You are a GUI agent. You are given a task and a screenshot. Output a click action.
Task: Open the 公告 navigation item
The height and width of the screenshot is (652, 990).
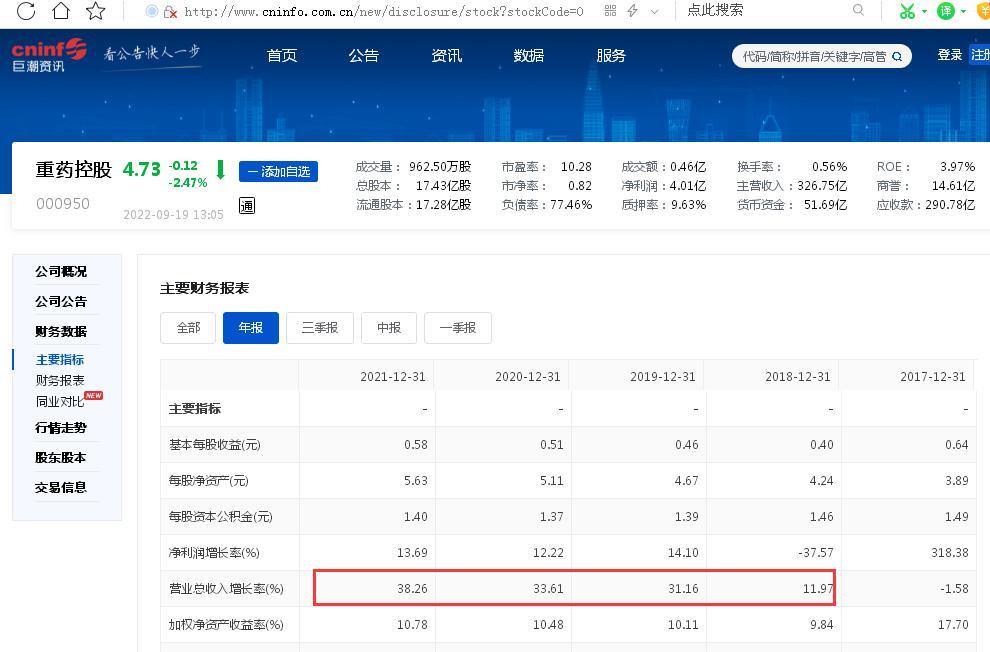[x=364, y=56]
